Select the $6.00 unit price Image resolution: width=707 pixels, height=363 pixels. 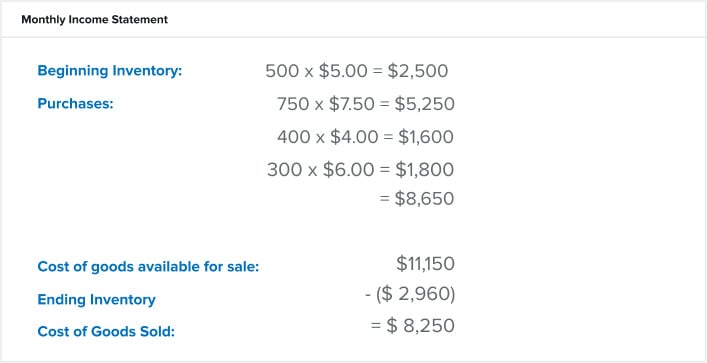coord(348,170)
